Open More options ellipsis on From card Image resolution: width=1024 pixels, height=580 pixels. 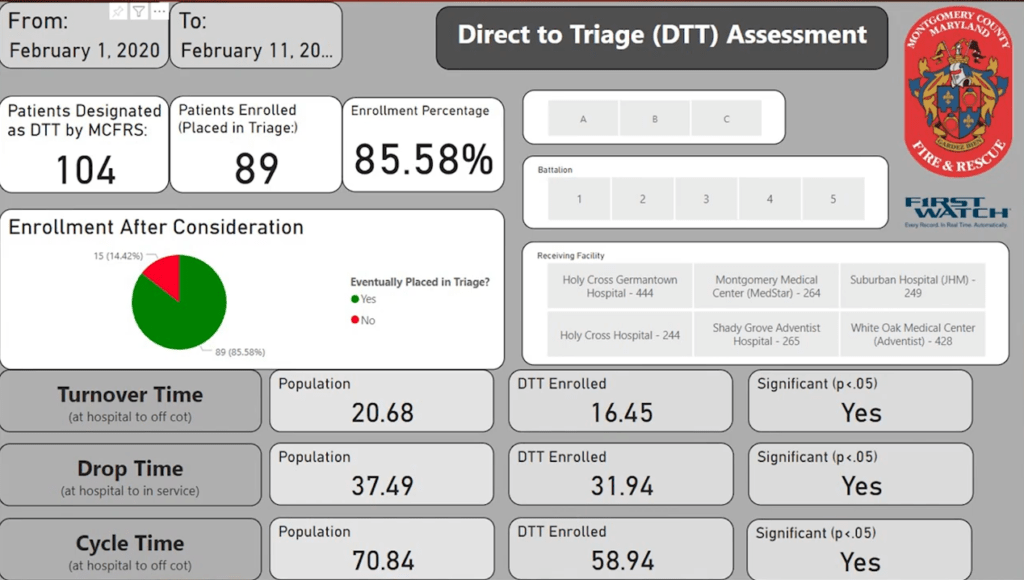tap(158, 11)
